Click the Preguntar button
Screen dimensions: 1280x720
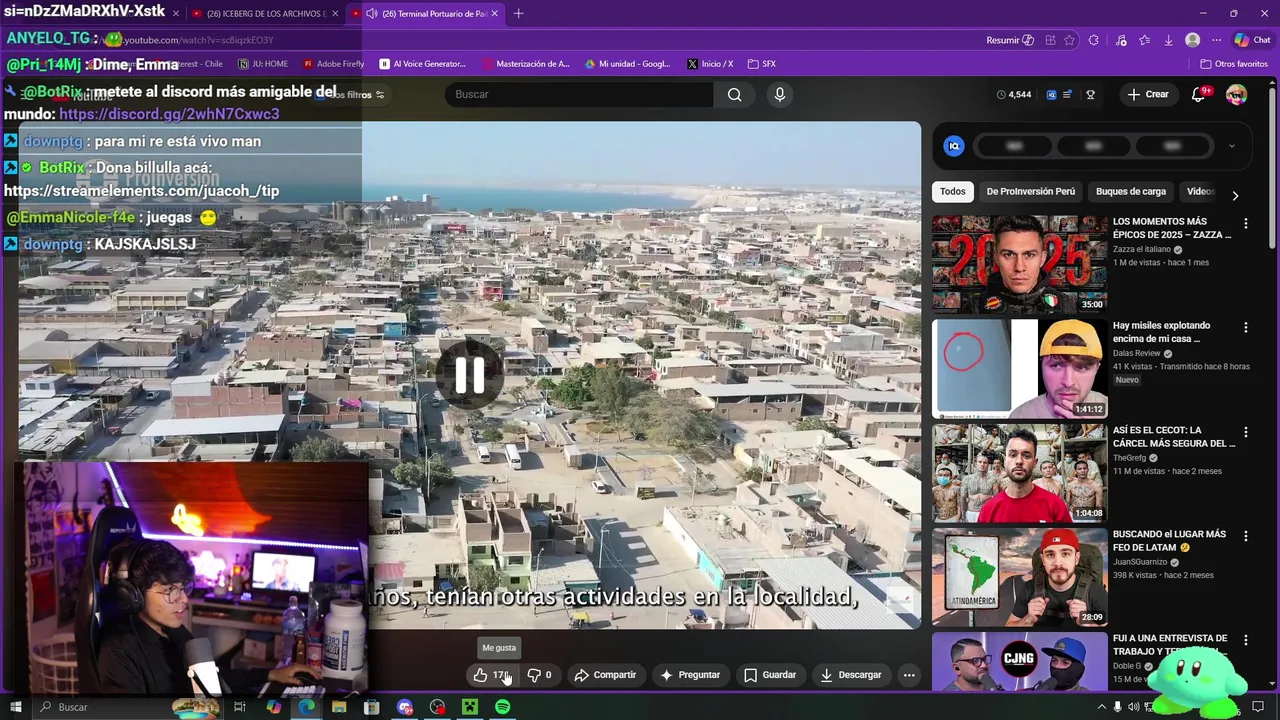point(690,675)
